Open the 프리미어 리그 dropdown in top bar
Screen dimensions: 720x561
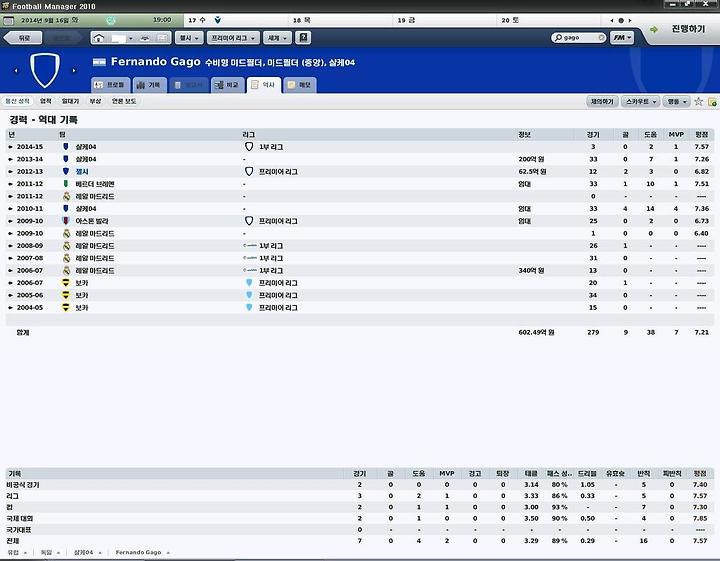pos(233,38)
